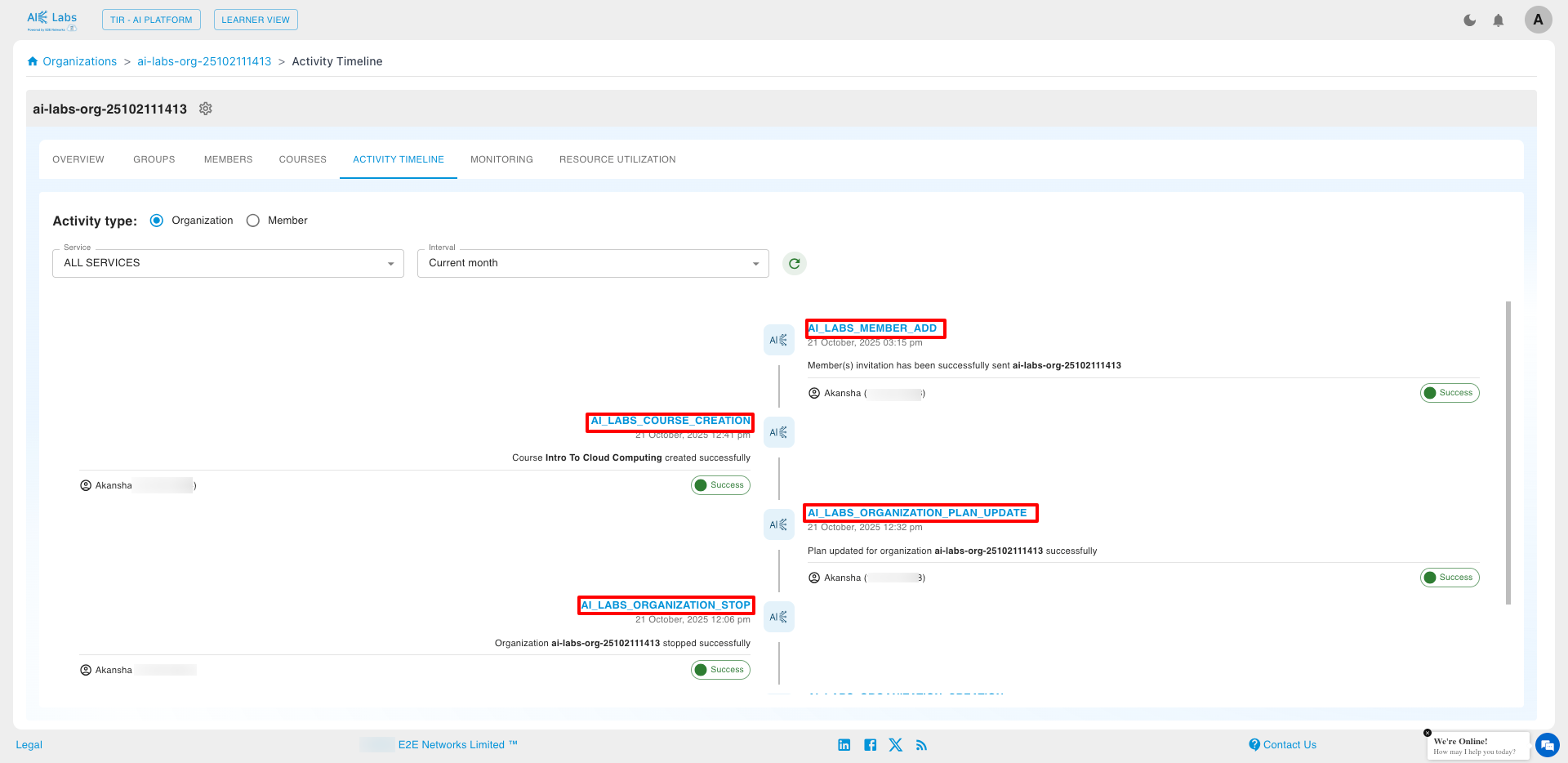
Task: Select the Member activity type
Action: (x=253, y=221)
